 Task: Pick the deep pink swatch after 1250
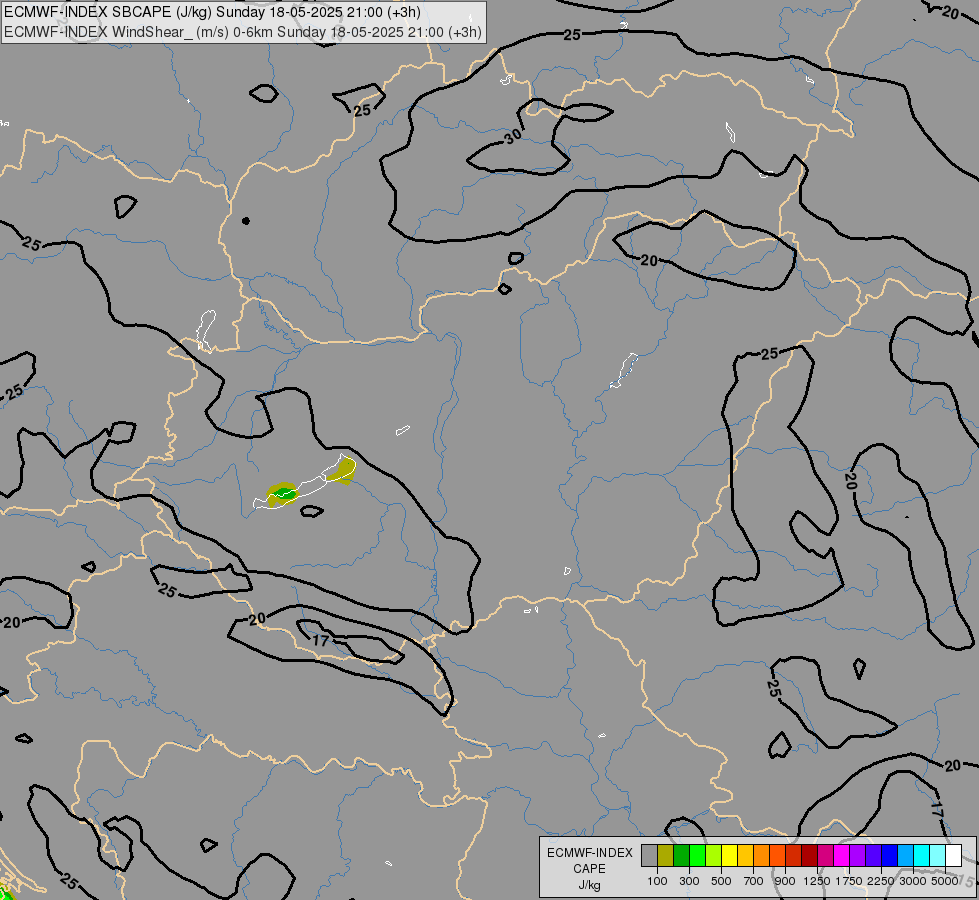pyautogui.click(x=825, y=855)
